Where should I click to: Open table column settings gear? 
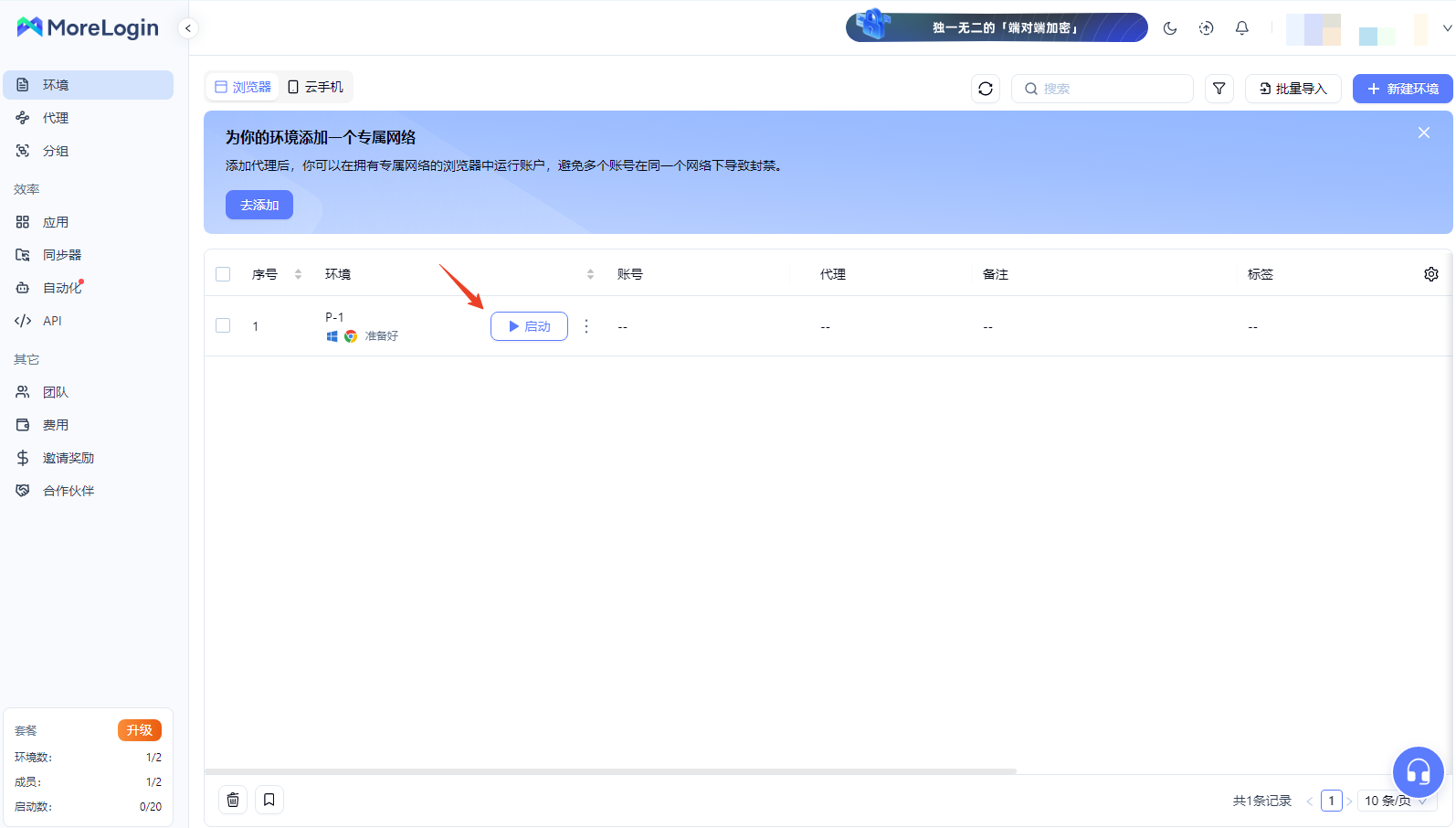pyautogui.click(x=1430, y=274)
